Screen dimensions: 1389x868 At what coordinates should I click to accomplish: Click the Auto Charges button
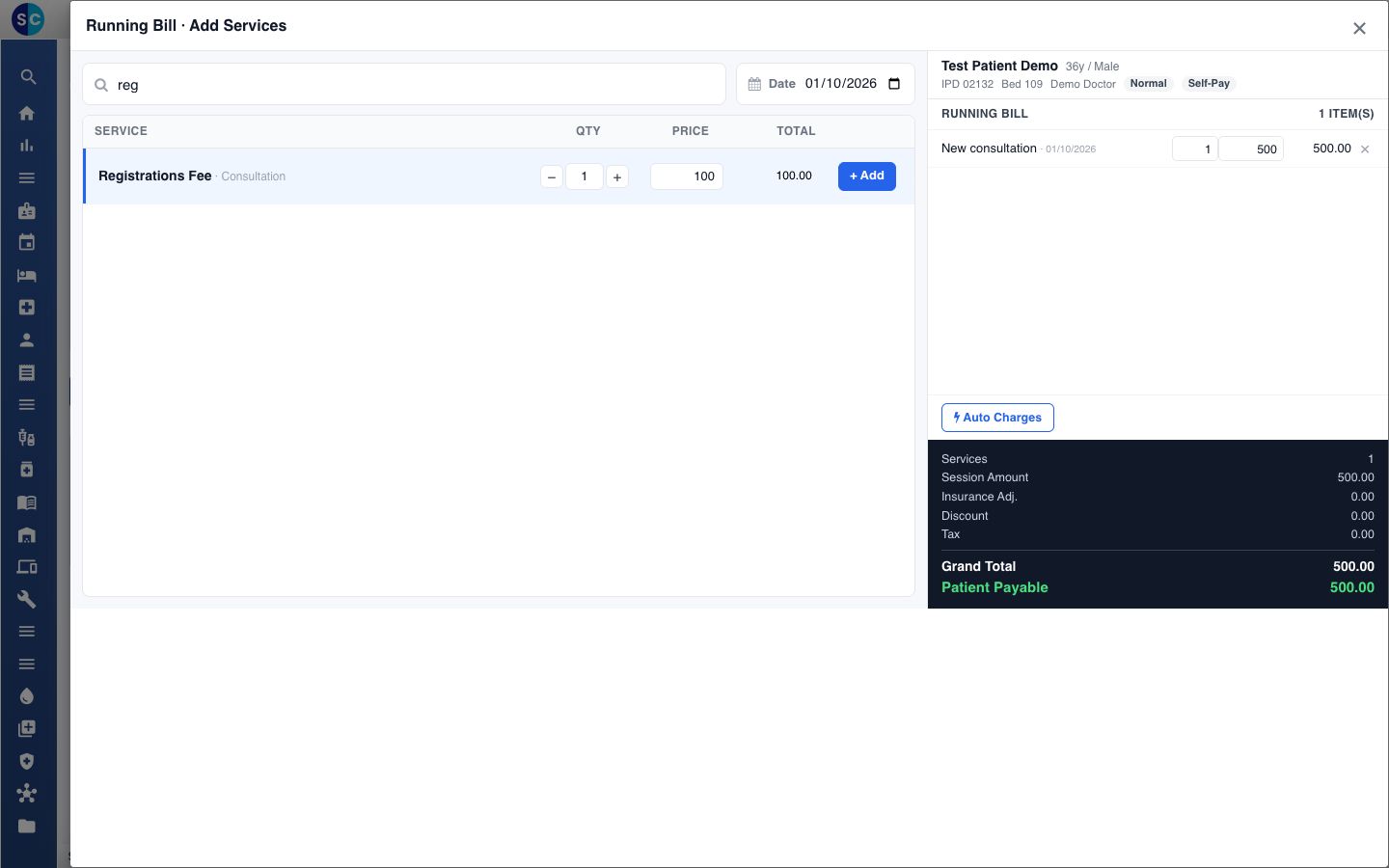(997, 418)
